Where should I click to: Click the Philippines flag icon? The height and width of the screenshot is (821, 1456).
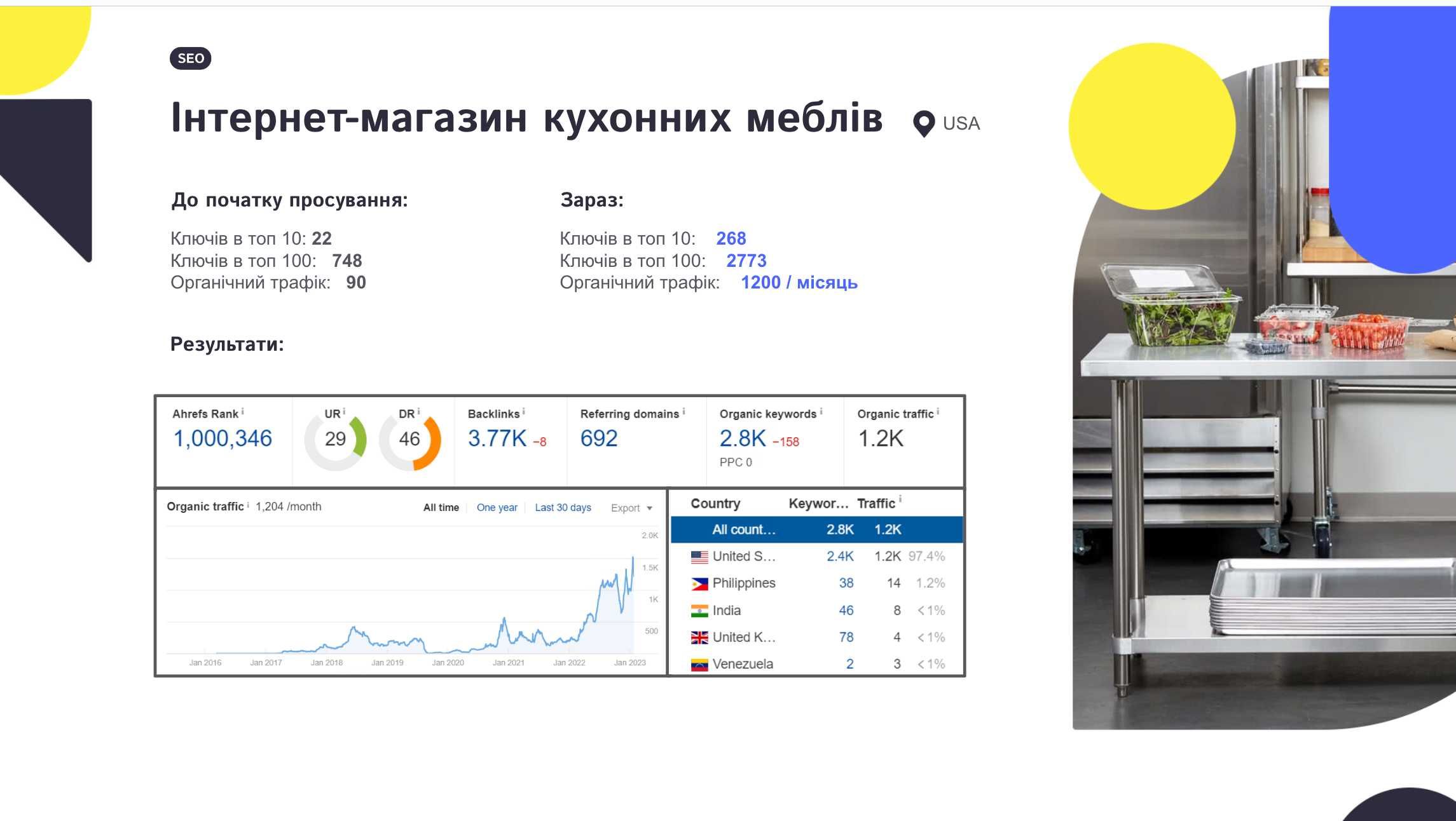click(699, 583)
